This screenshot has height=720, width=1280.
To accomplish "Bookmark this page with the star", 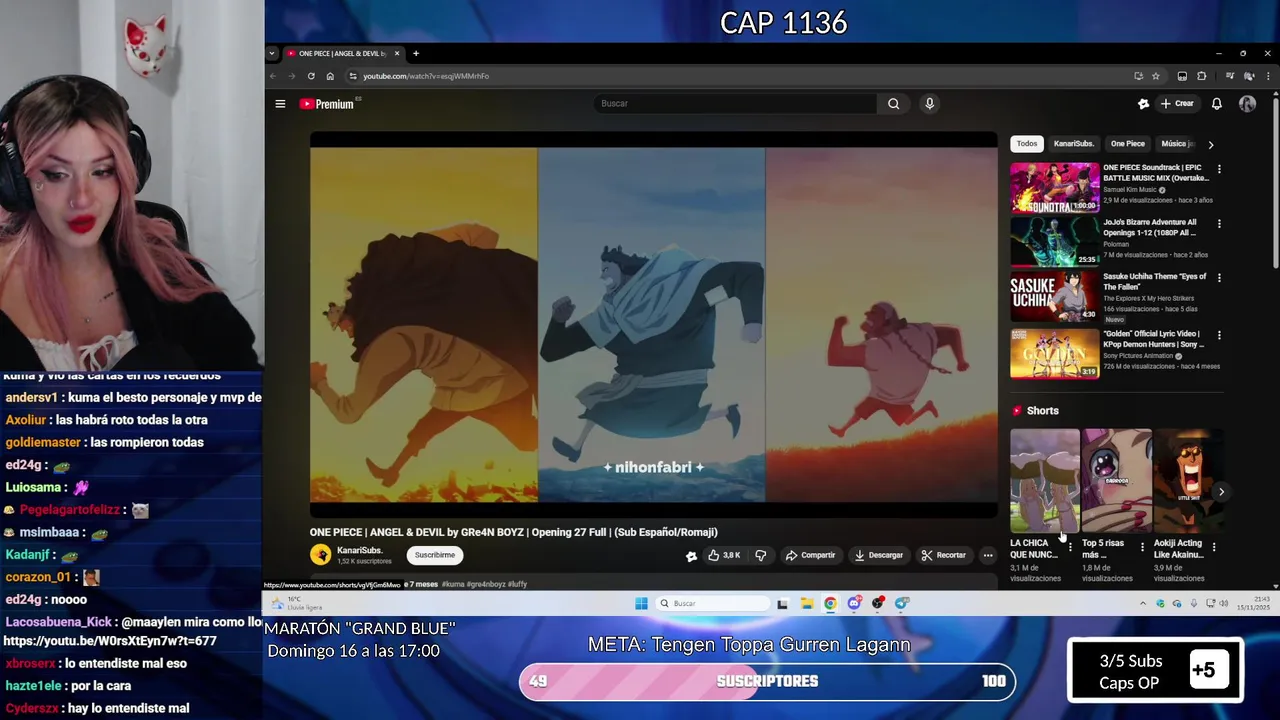I will tap(1156, 76).
